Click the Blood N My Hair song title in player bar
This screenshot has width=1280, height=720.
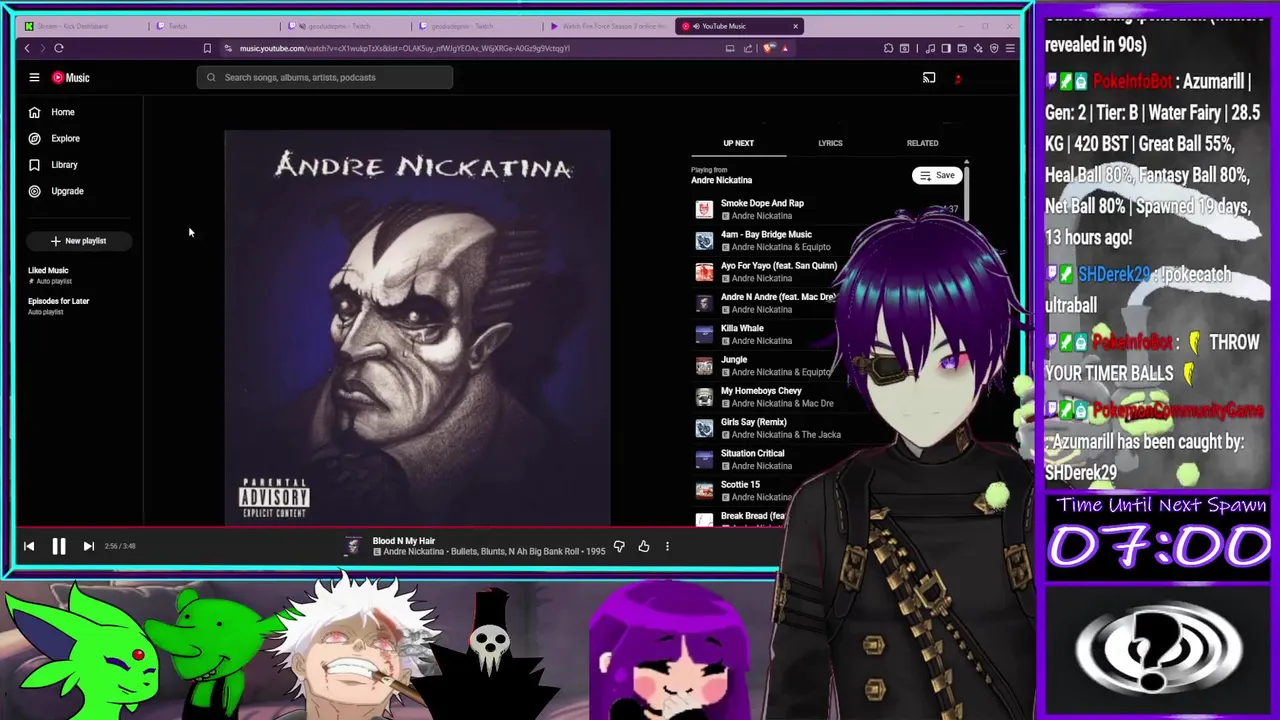(x=404, y=541)
